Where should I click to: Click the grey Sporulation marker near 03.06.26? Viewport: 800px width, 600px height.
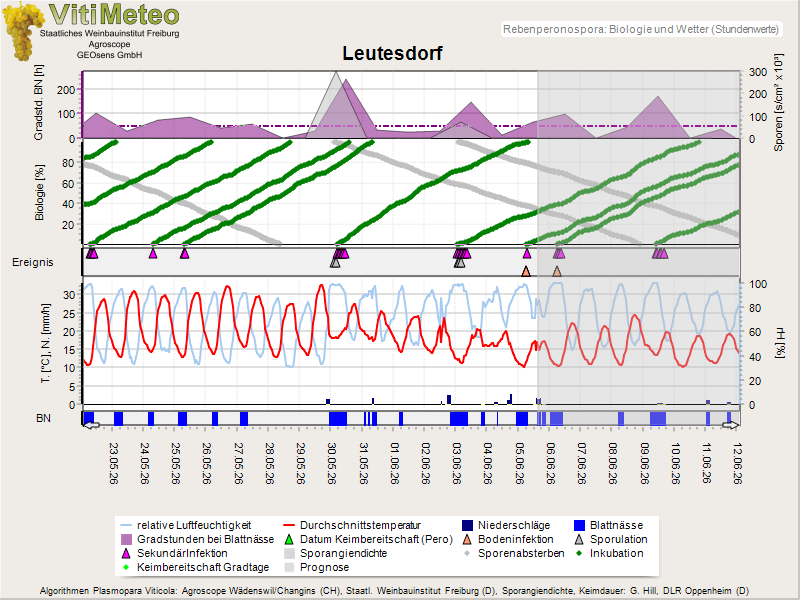click(459, 263)
